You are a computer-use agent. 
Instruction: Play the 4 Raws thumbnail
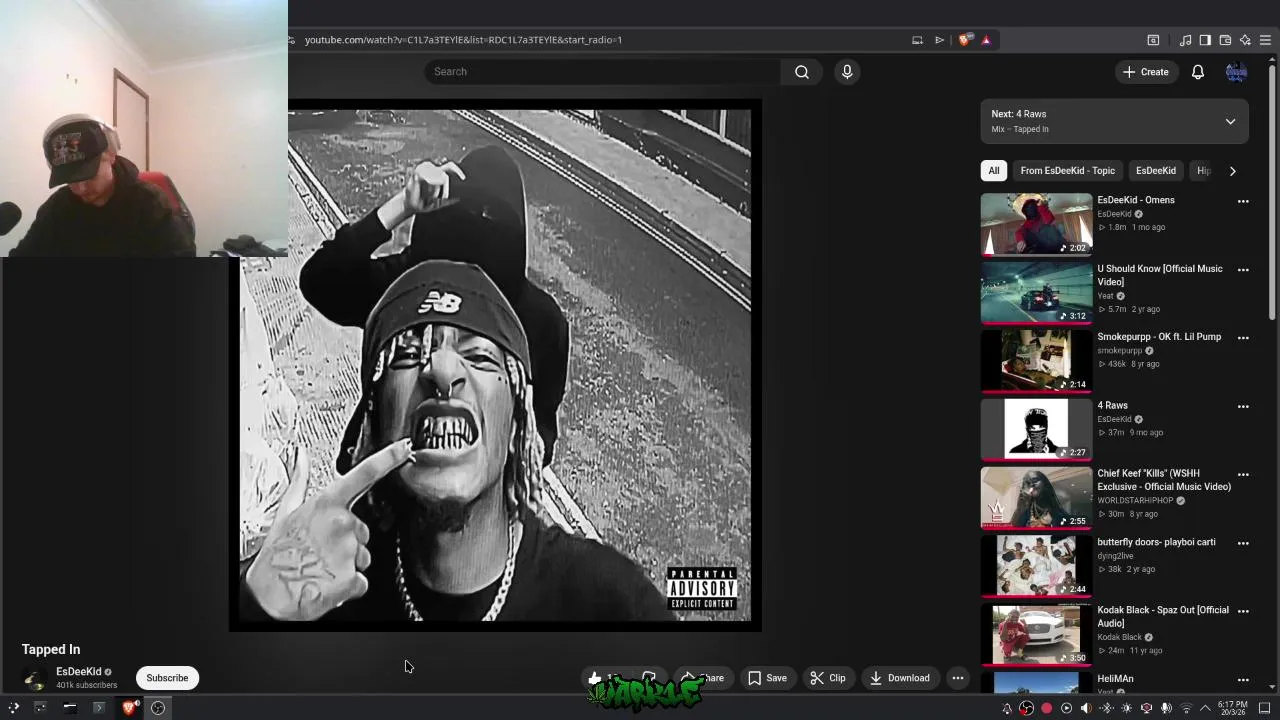1036,430
